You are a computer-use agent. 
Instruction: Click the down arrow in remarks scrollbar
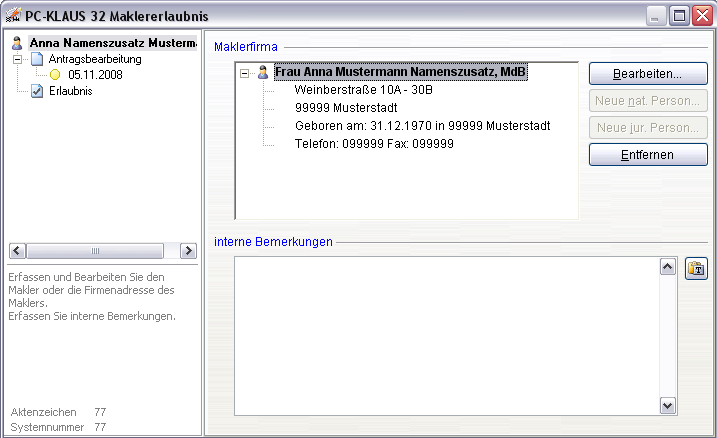pos(668,405)
